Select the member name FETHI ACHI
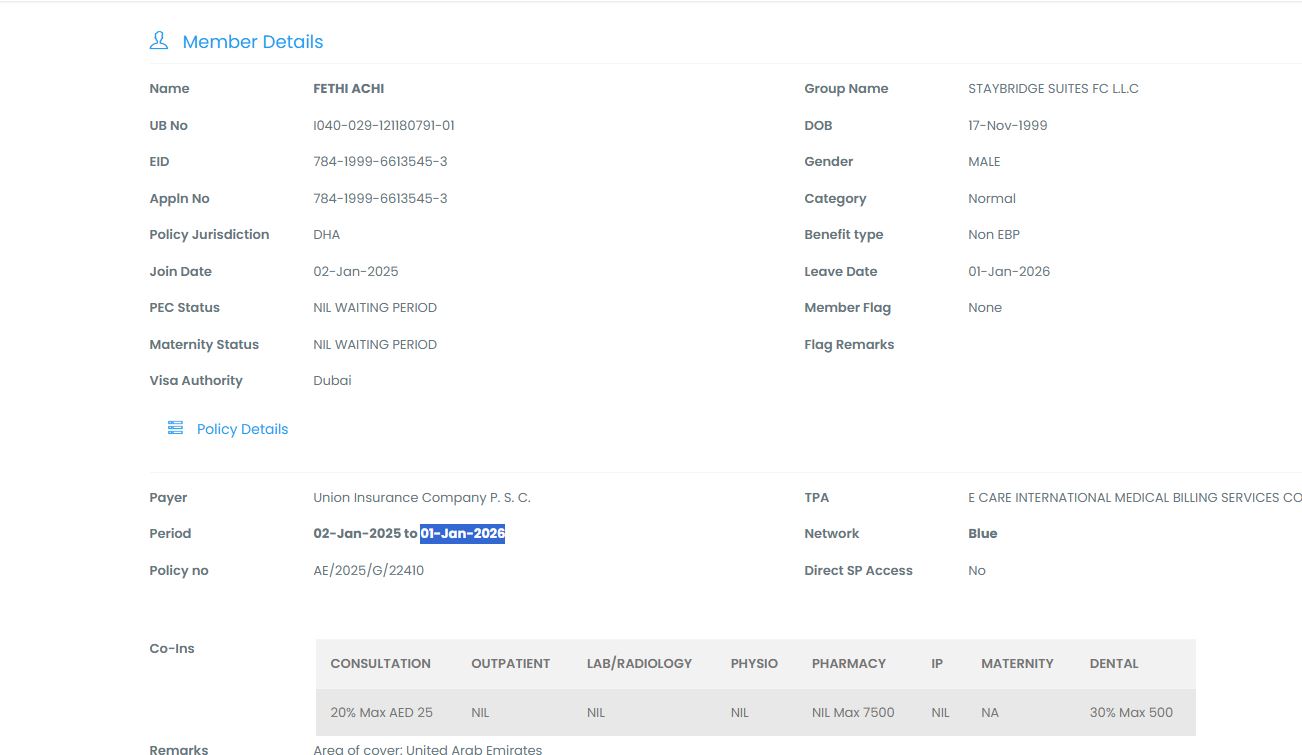 pyautogui.click(x=348, y=89)
